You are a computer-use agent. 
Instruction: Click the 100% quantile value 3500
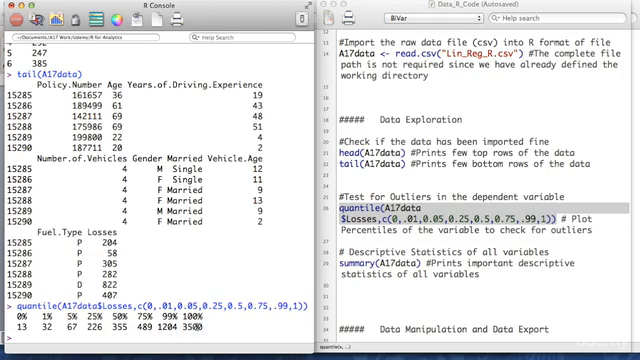192,327
